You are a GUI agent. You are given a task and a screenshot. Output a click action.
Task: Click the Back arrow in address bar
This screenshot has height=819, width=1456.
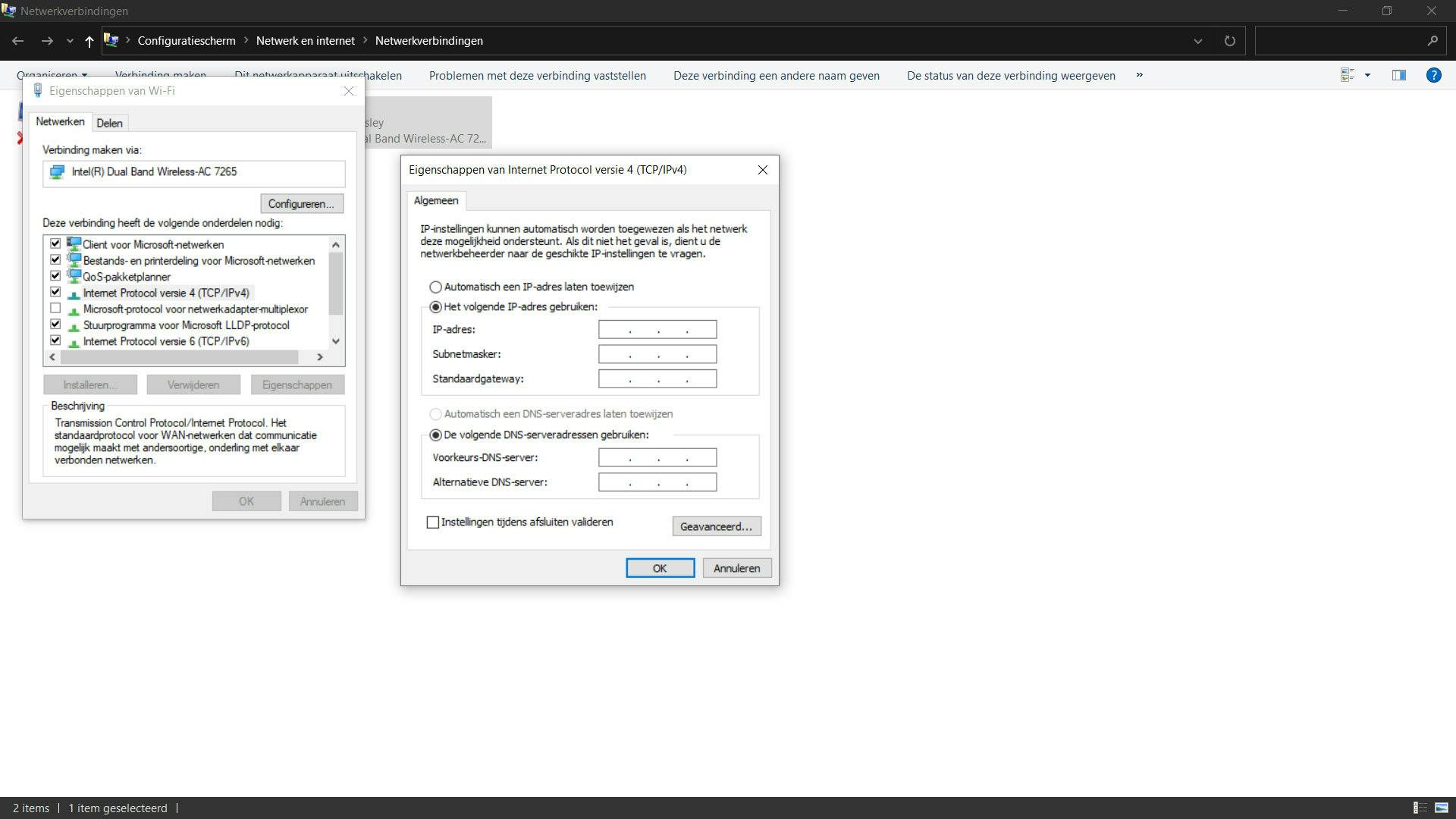[x=18, y=41]
